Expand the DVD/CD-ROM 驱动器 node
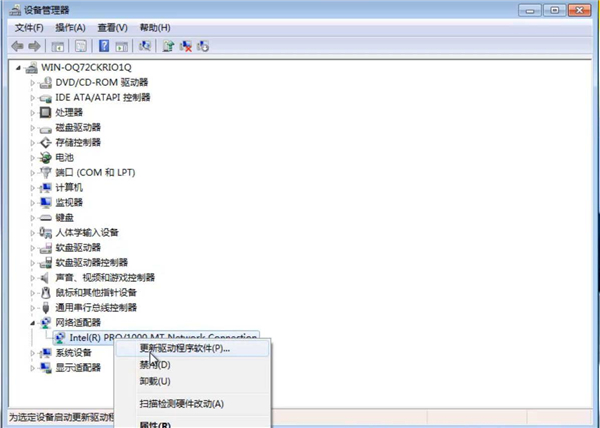 33,82
